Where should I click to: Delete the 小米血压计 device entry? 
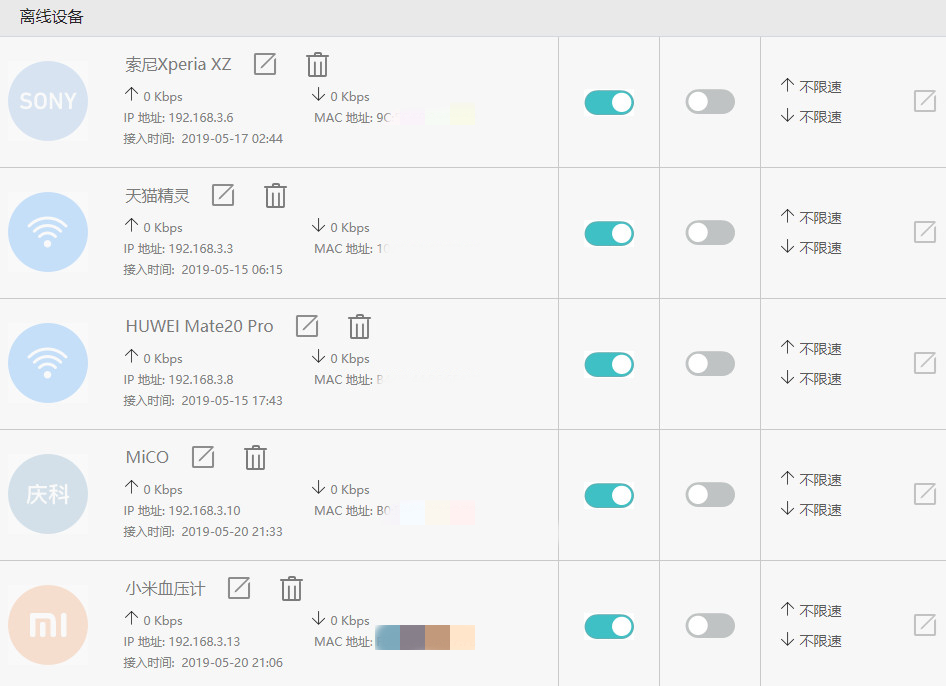(291, 589)
